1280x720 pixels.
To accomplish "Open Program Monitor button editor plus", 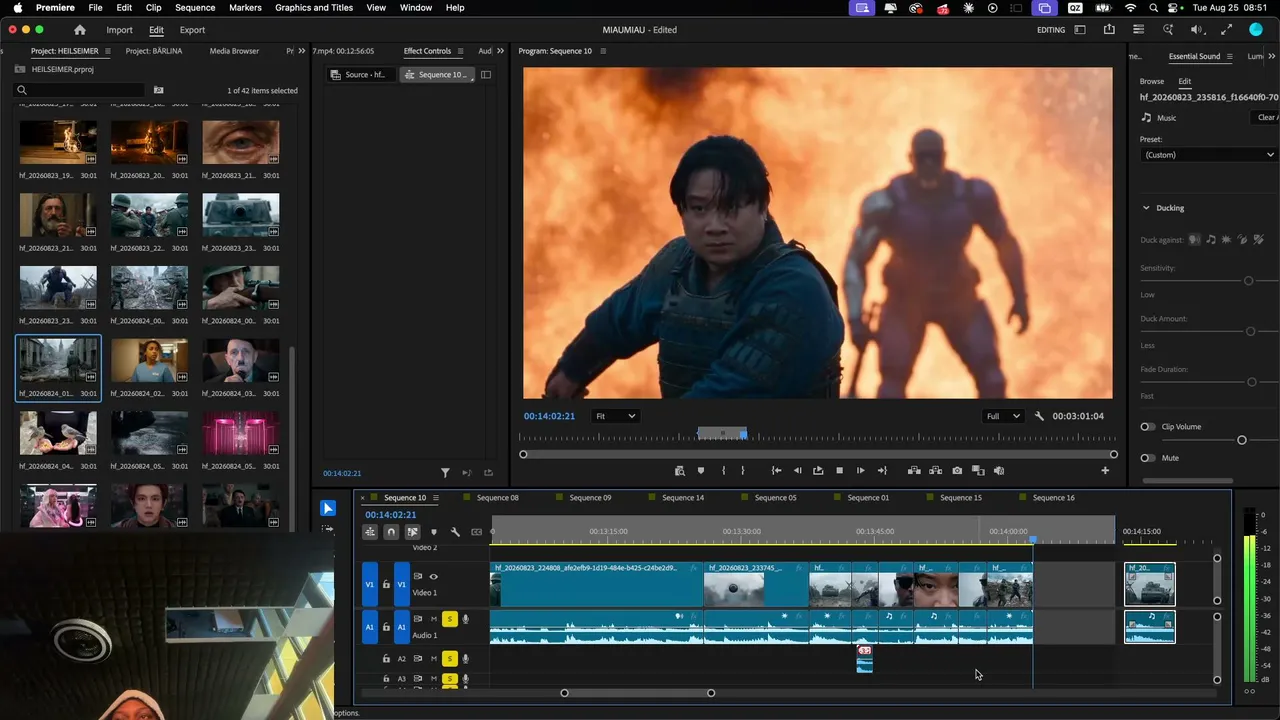I will [1105, 470].
